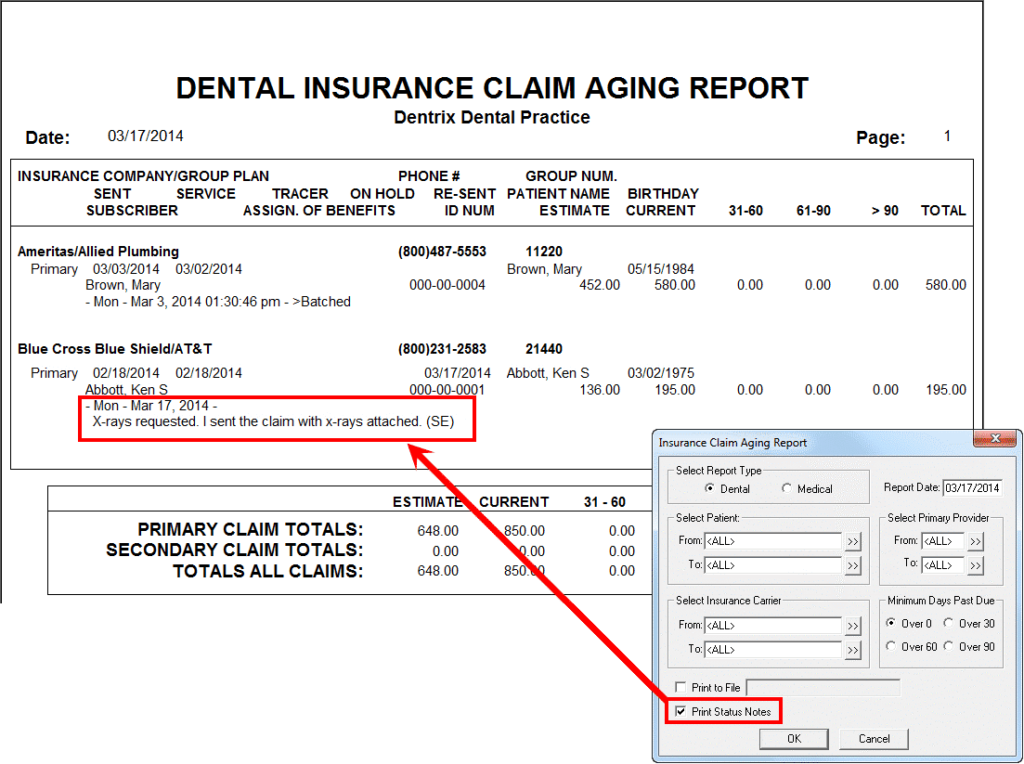Viewport: 1024px width, 764px height.
Task: Open patient From selection browse button
Action: click(x=853, y=542)
